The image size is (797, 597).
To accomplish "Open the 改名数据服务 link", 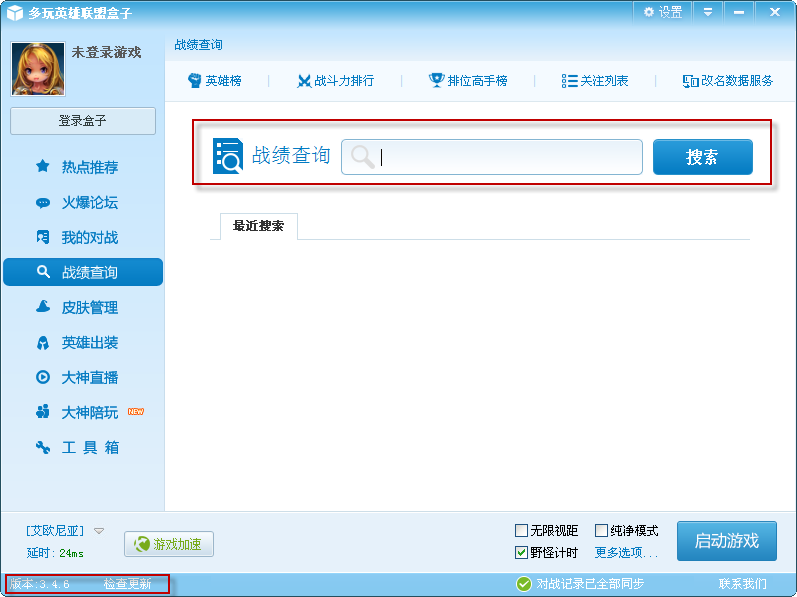I will coord(728,81).
